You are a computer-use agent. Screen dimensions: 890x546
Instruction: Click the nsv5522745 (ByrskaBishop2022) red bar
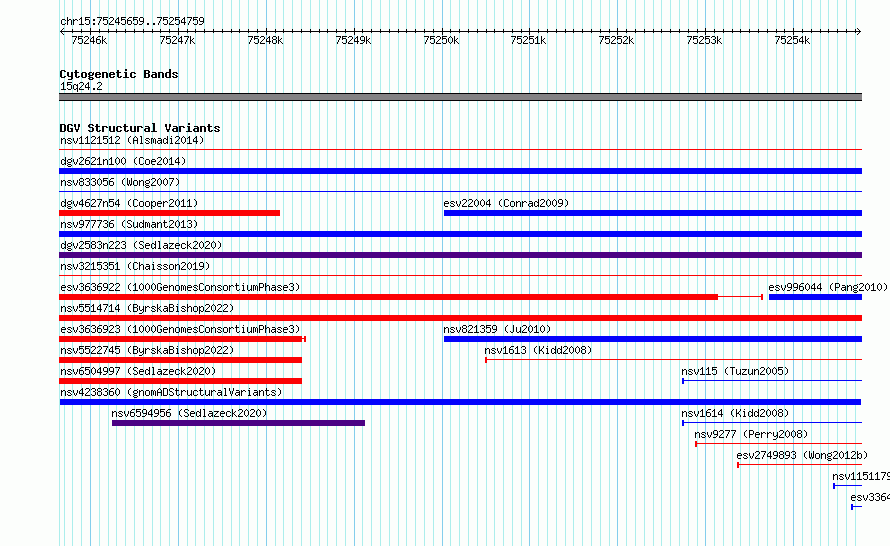click(x=180, y=360)
